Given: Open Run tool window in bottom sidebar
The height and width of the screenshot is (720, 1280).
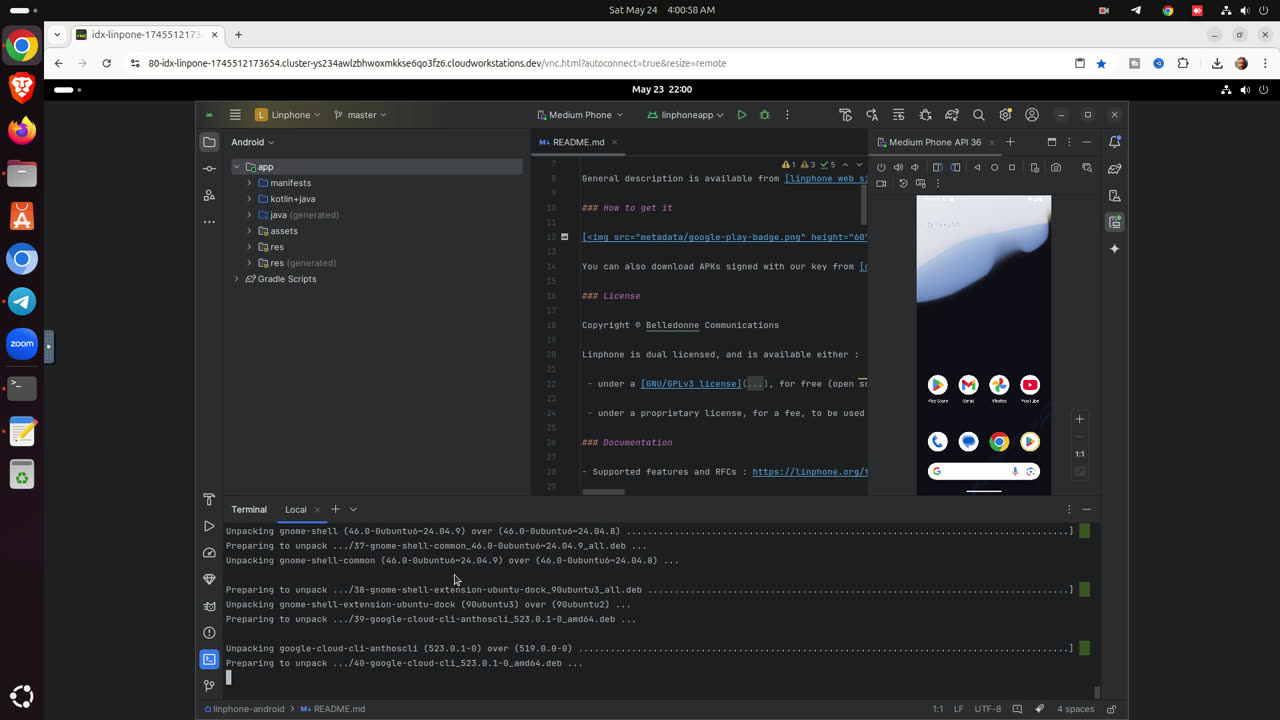Looking at the screenshot, I should (209, 526).
